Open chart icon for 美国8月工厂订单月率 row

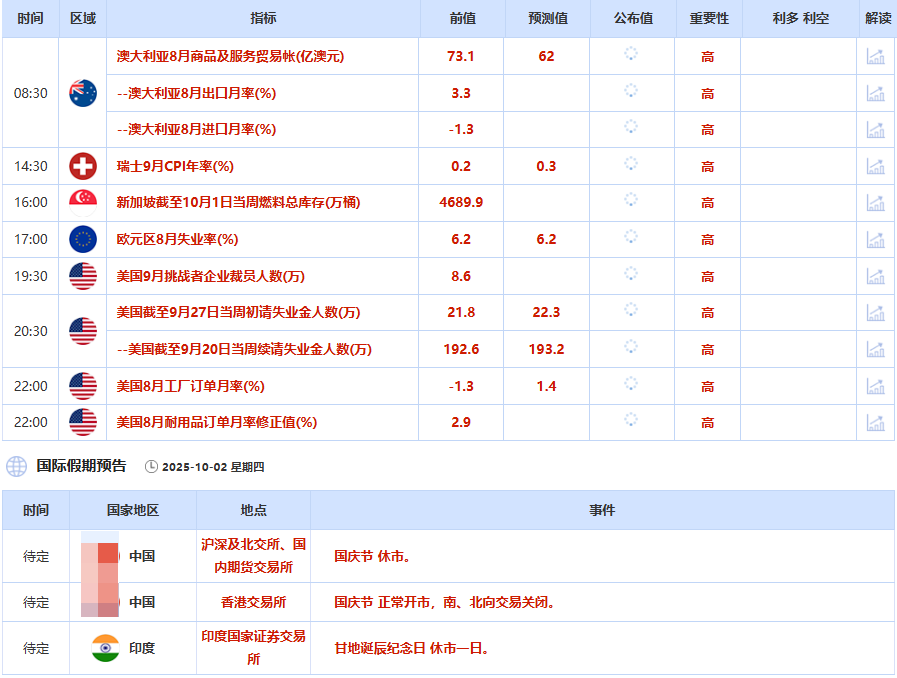tap(875, 386)
